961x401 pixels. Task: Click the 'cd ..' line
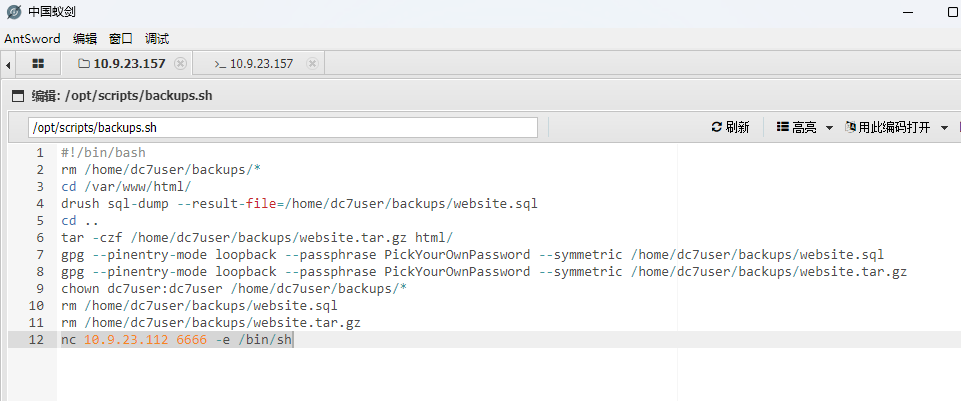80,221
